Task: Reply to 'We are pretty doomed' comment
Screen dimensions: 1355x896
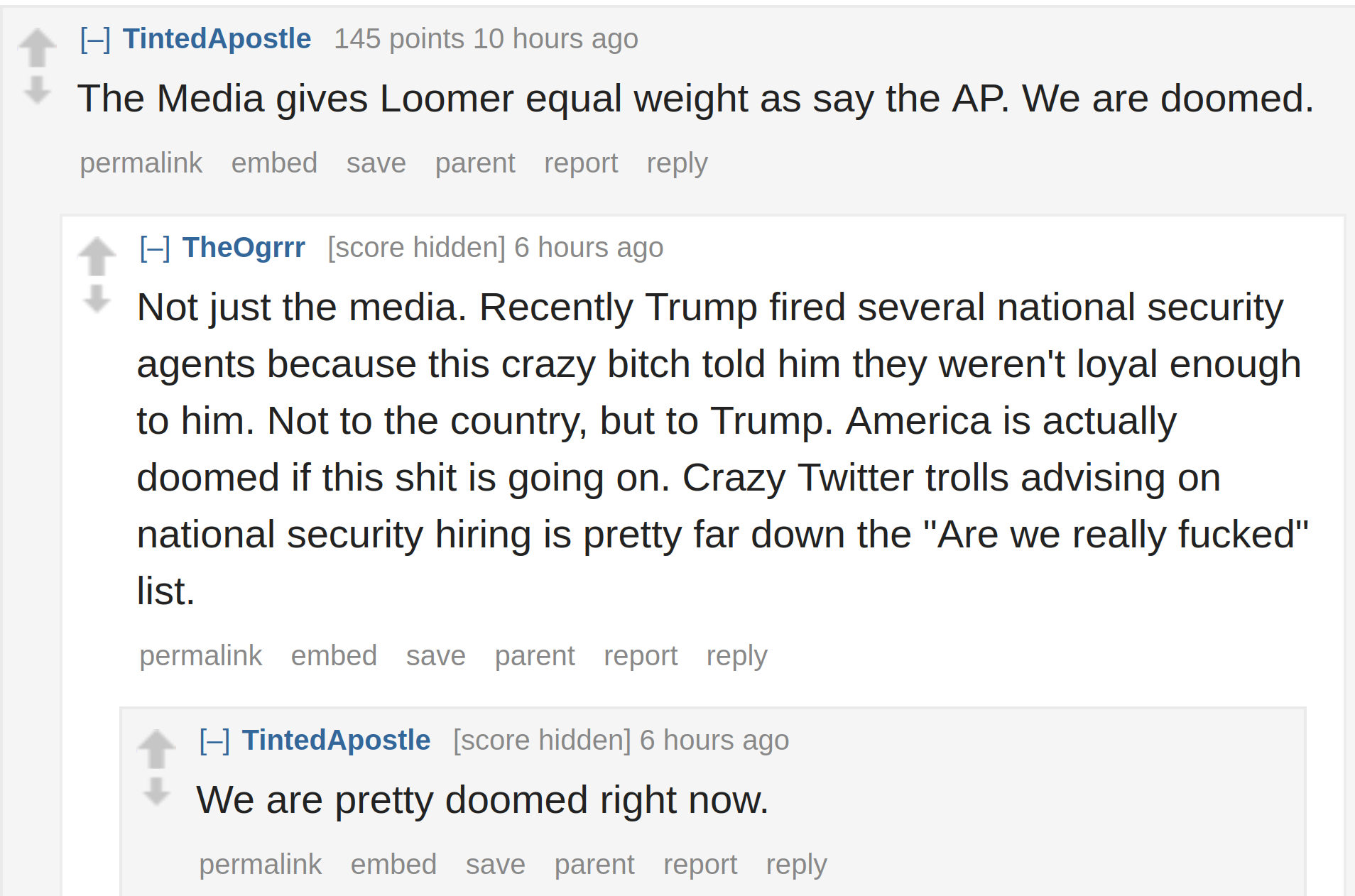Action: pyautogui.click(x=797, y=865)
